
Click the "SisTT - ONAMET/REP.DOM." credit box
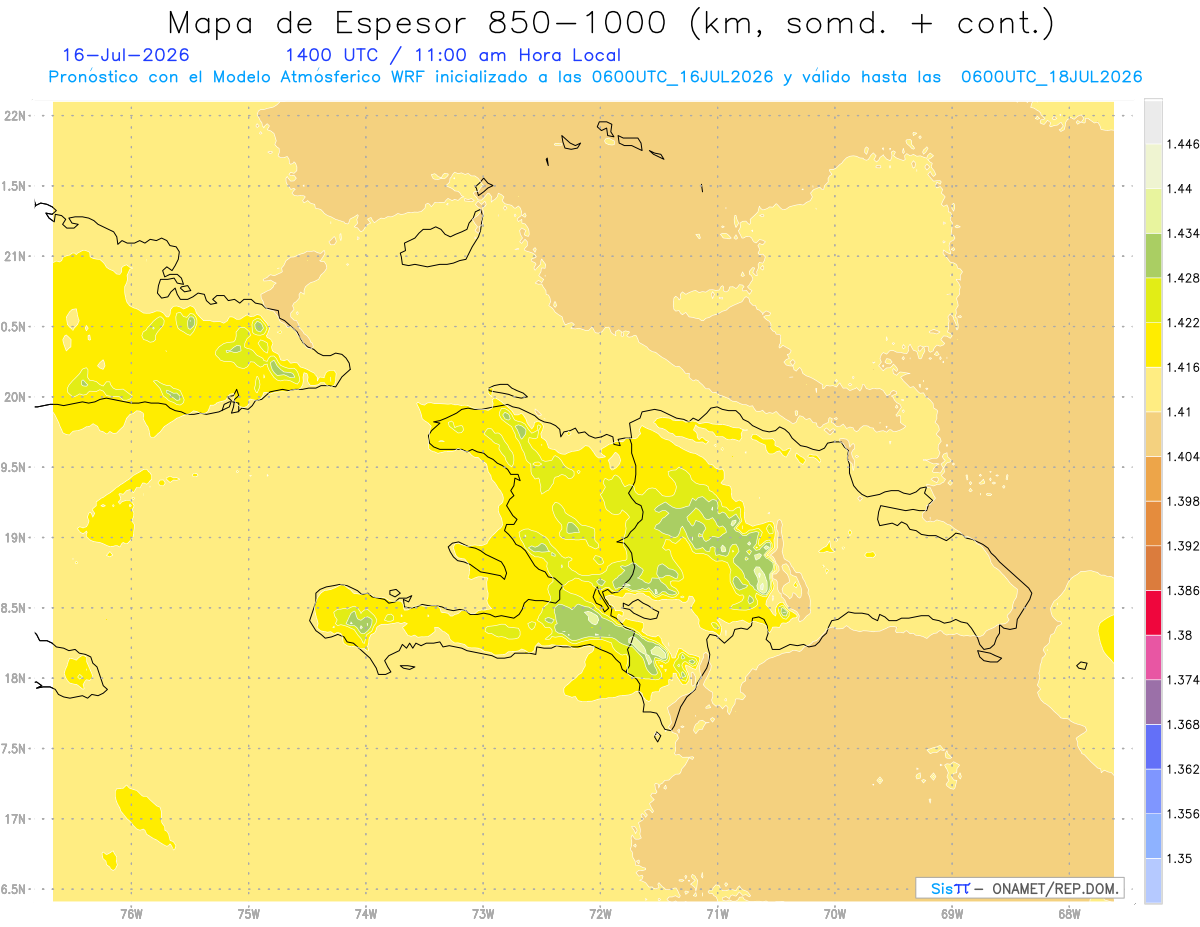click(1020, 888)
